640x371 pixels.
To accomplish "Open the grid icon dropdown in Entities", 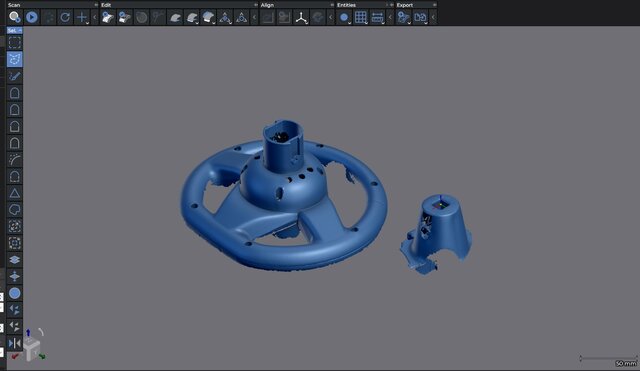I will pos(361,17).
